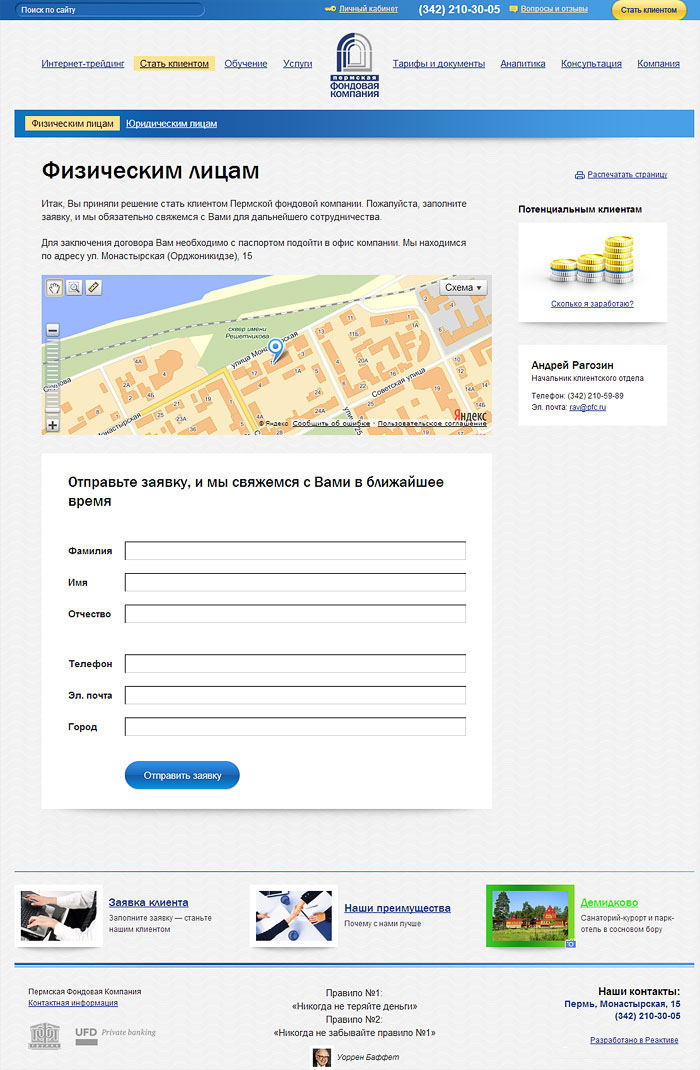Zoom in the map with plus button

click(53, 425)
